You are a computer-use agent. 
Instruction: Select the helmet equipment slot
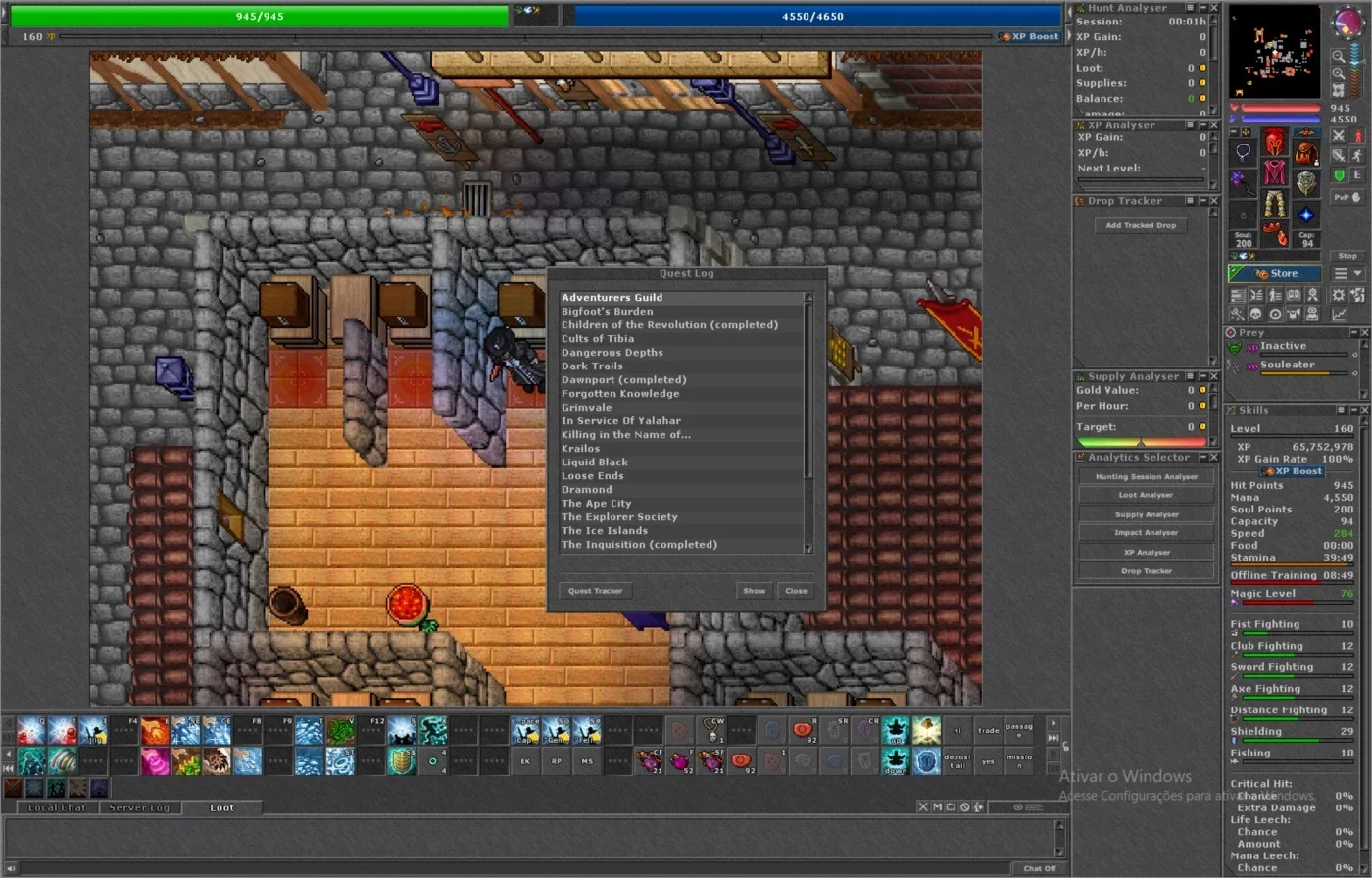(1276, 141)
